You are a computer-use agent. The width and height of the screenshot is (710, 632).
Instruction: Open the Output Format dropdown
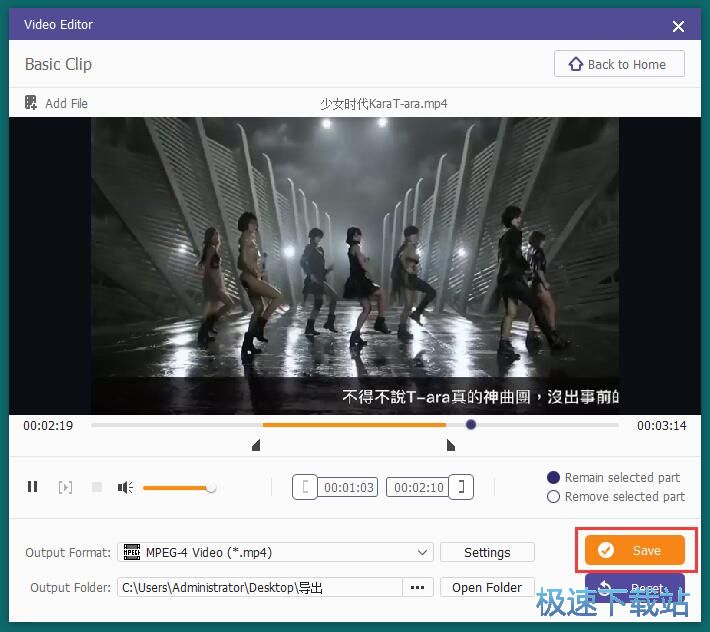(275, 552)
